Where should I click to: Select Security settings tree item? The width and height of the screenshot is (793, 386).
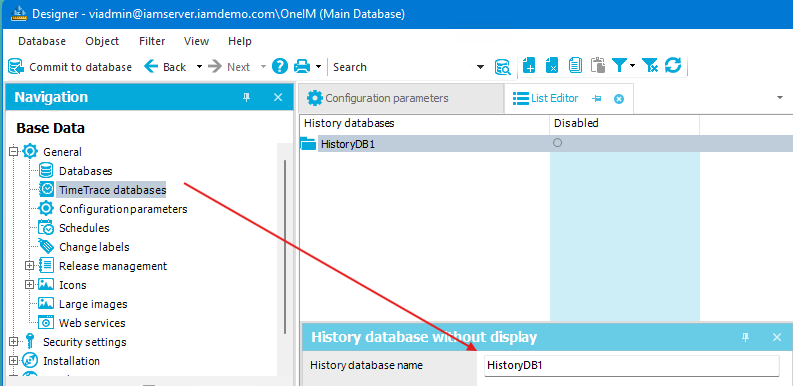point(84,342)
